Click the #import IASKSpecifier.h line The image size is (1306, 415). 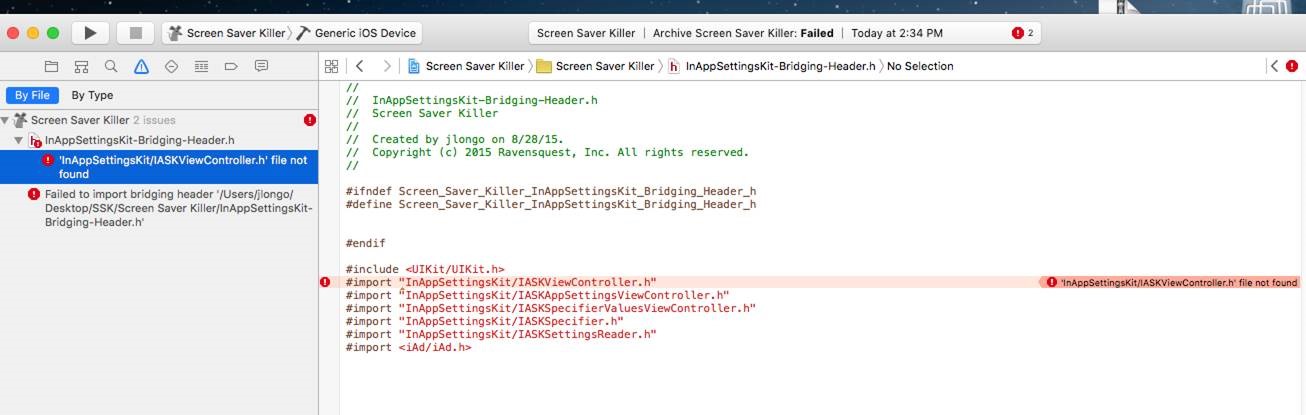pos(485,321)
